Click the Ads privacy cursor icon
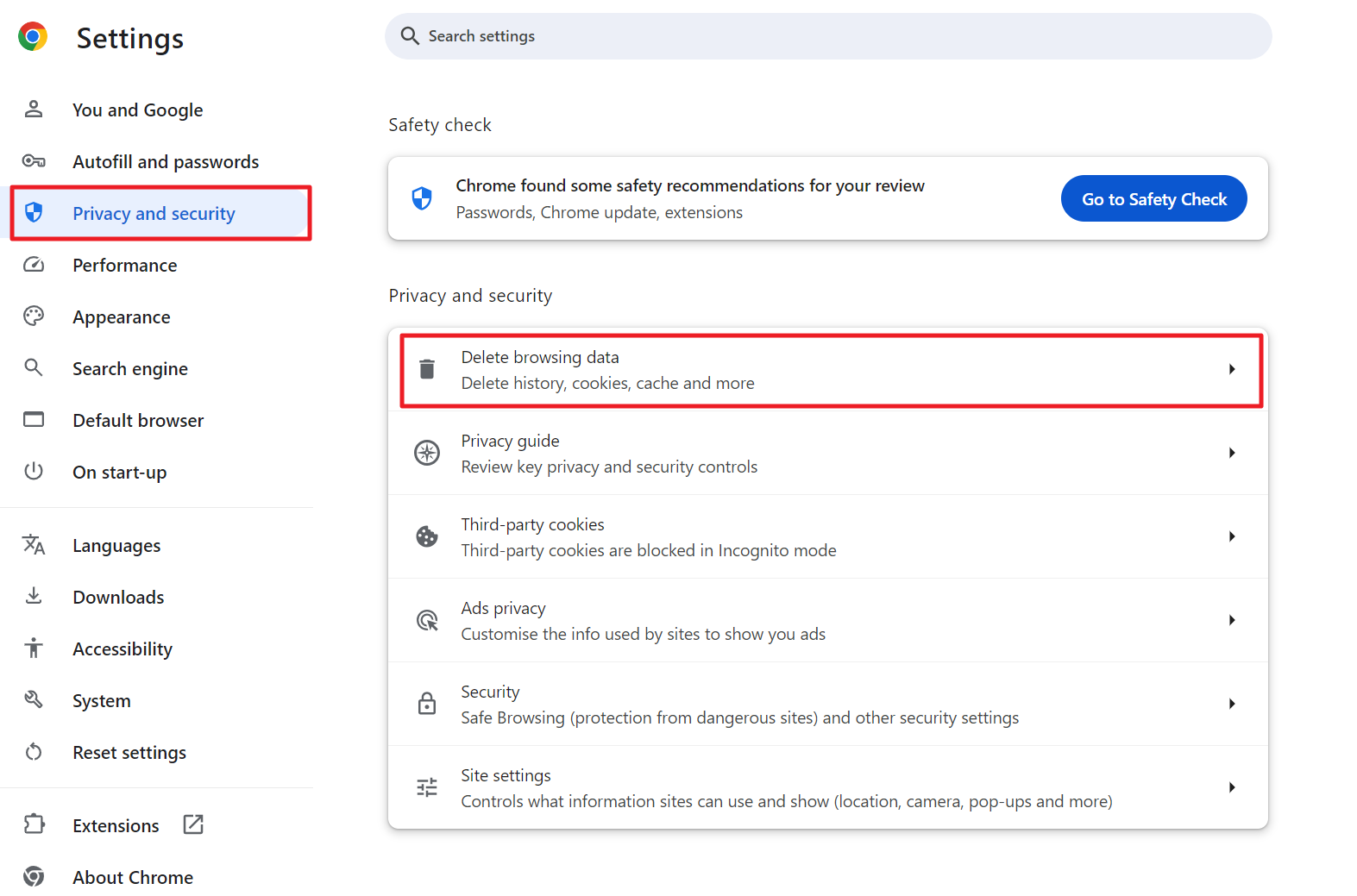Viewport: 1357px width, 896px height. [427, 620]
